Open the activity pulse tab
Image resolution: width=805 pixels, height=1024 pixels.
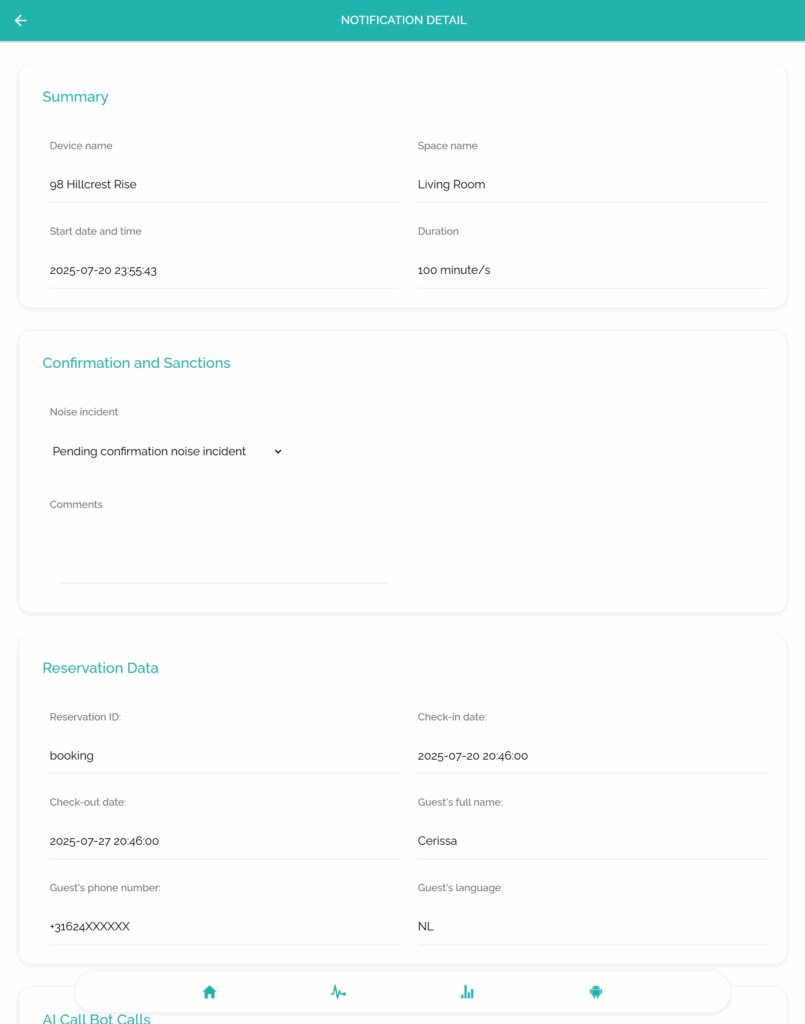tap(338, 992)
